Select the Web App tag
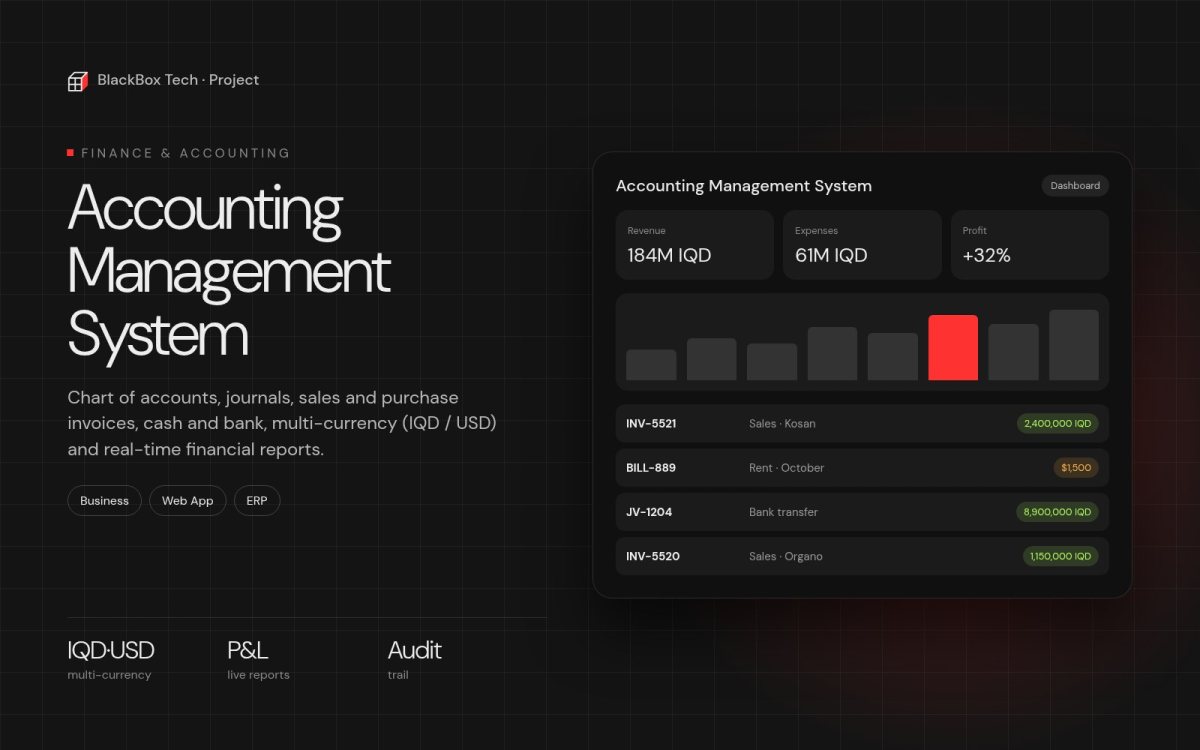 pyautogui.click(x=188, y=501)
